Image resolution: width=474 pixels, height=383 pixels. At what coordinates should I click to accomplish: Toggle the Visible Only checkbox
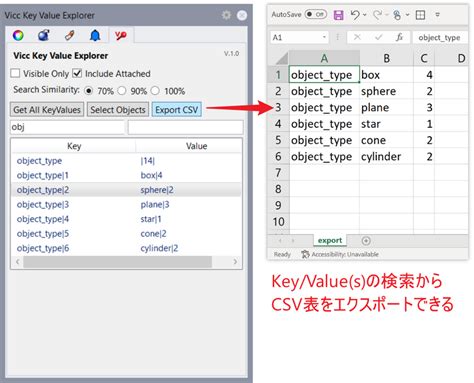pos(15,73)
